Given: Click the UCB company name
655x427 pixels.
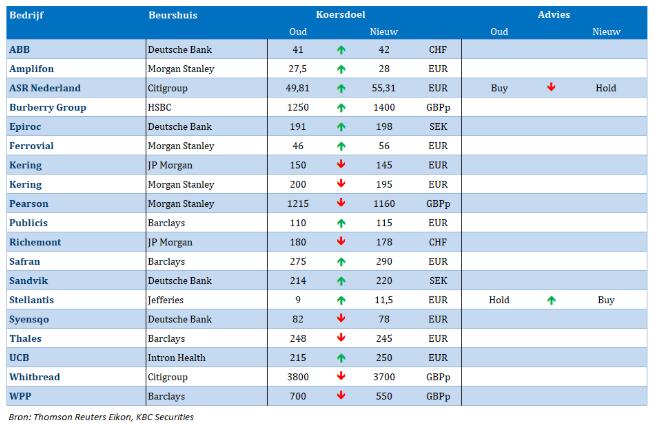Looking at the screenshot, I should point(19,358).
